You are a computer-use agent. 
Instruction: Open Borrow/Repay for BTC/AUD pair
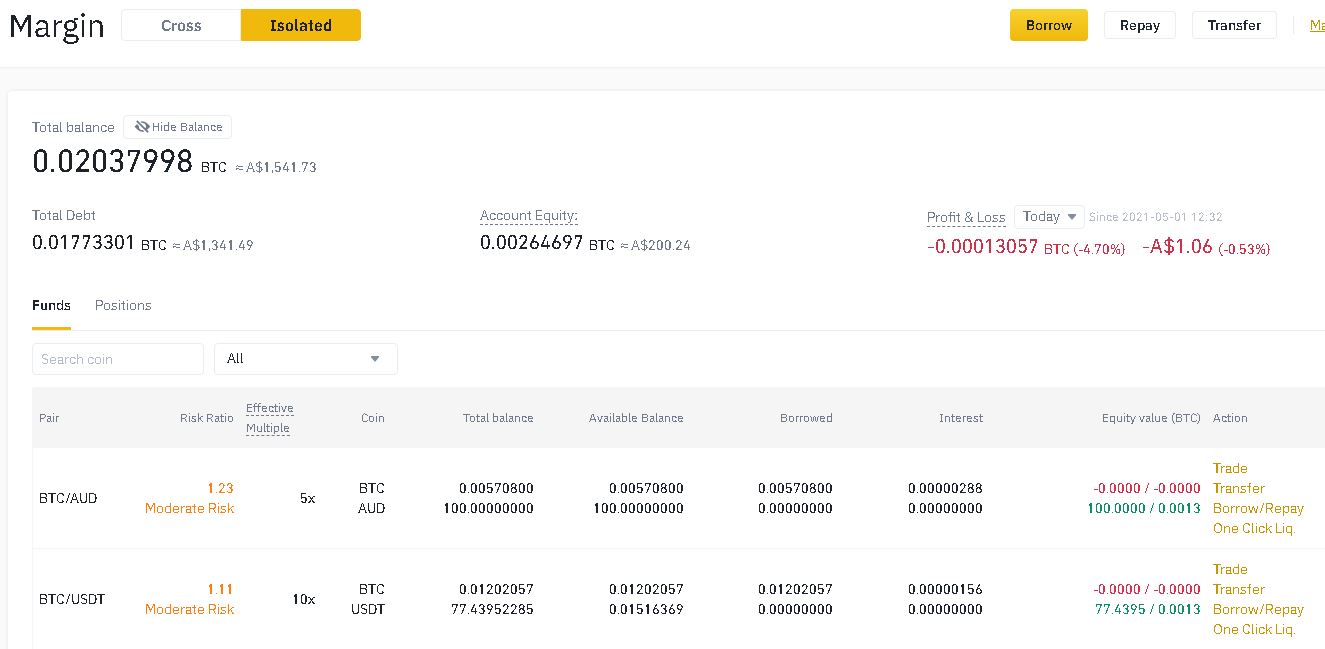click(x=1258, y=508)
